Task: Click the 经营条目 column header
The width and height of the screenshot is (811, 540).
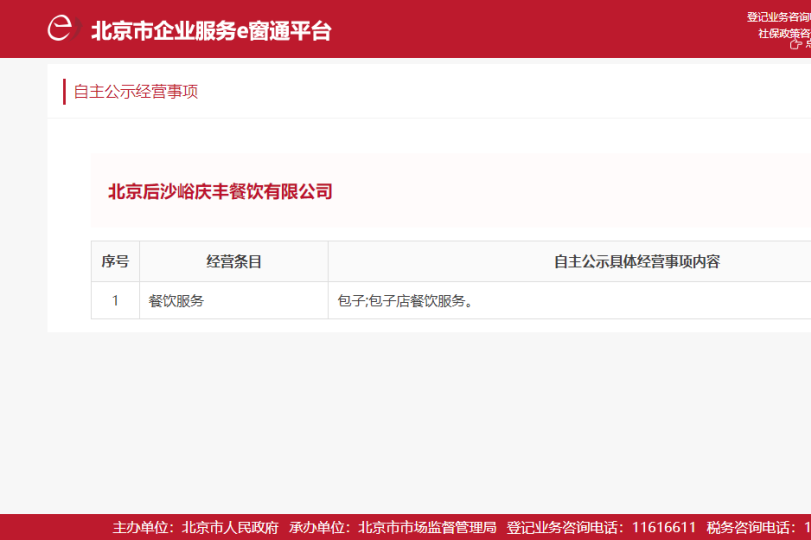Action: point(234,262)
